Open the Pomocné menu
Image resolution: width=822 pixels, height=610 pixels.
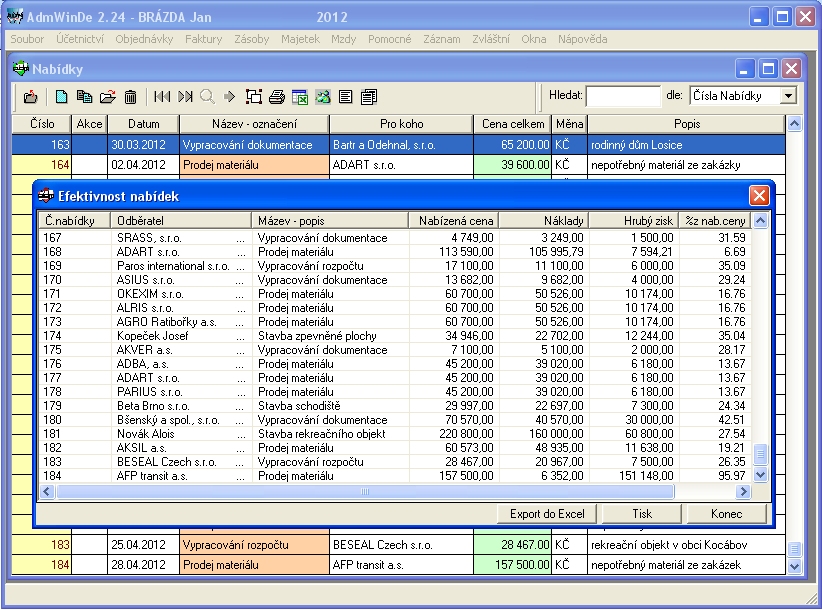[x=390, y=39]
